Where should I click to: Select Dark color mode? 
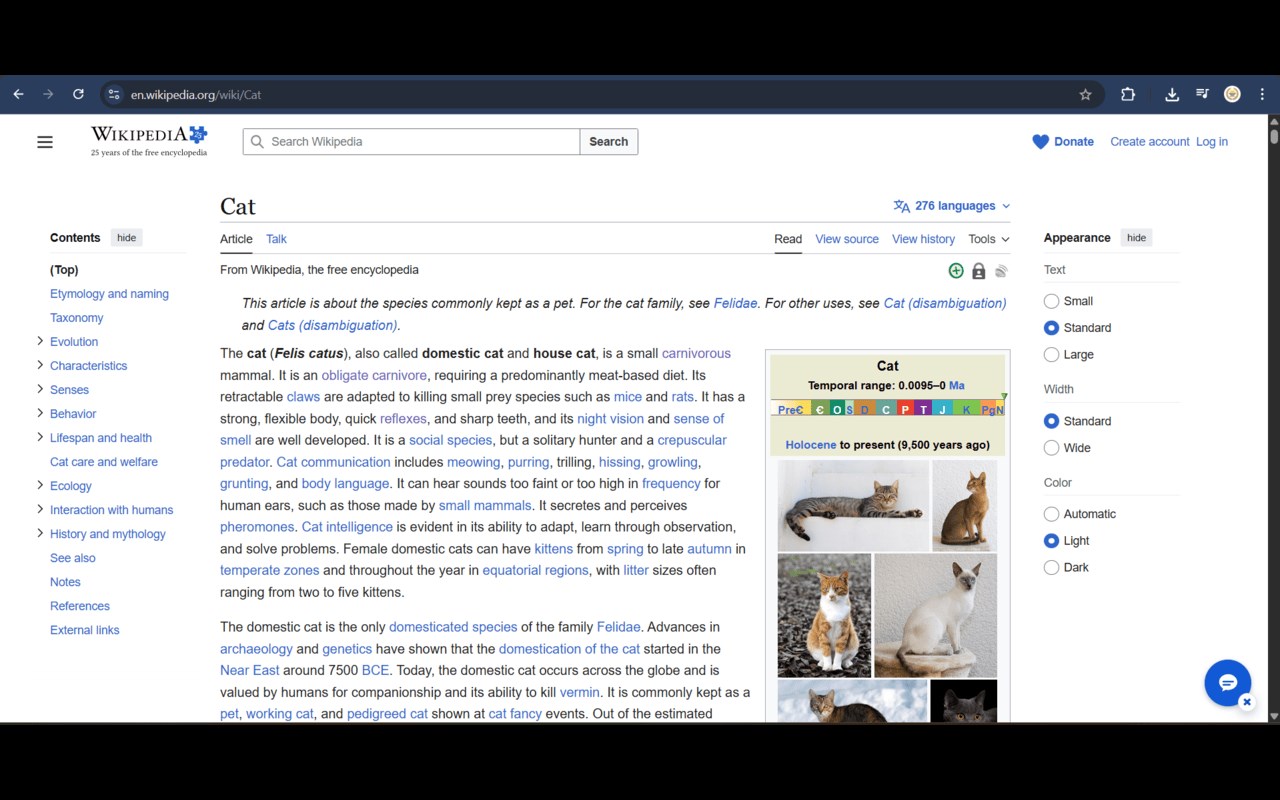point(1051,568)
